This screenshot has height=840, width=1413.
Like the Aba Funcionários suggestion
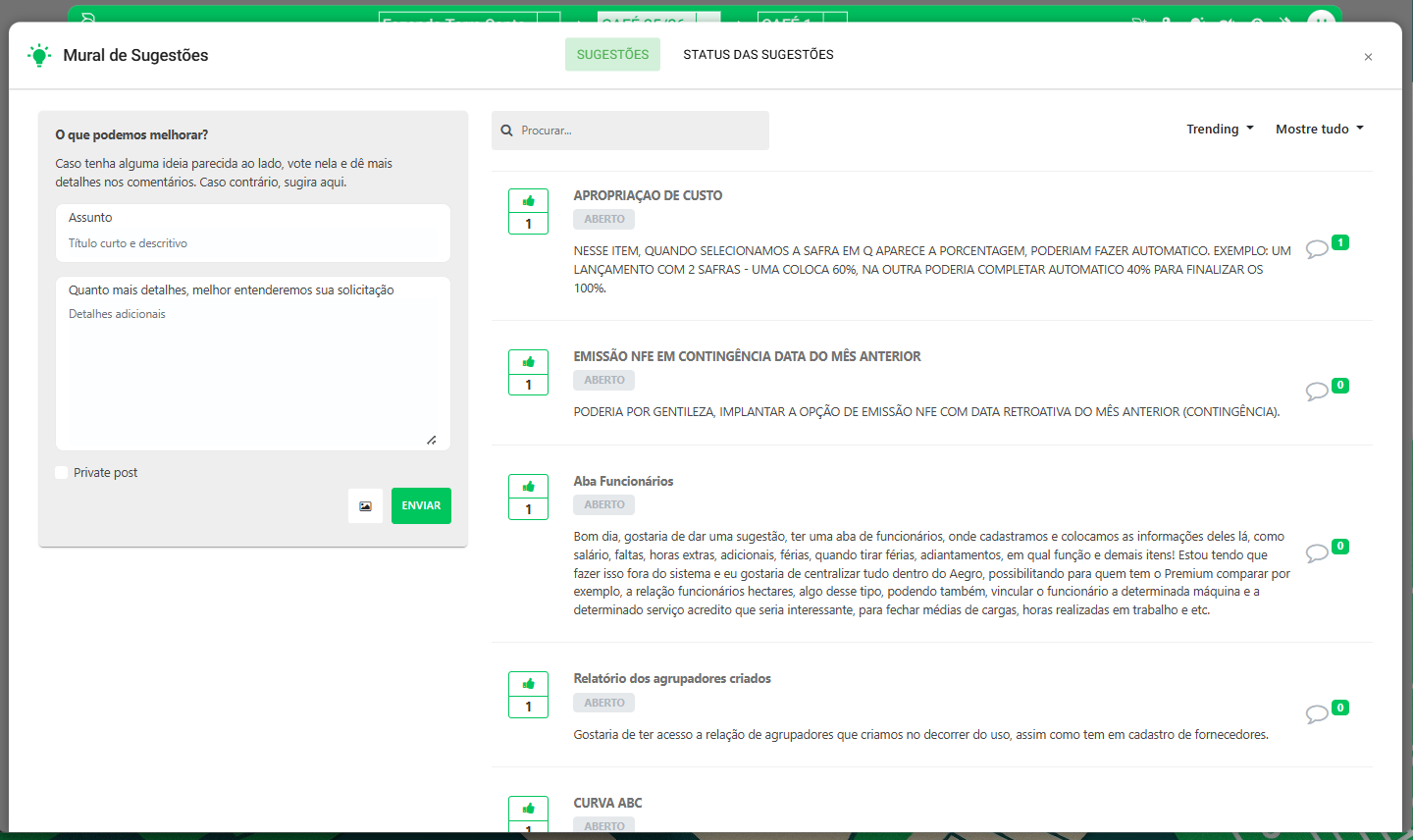click(x=528, y=487)
